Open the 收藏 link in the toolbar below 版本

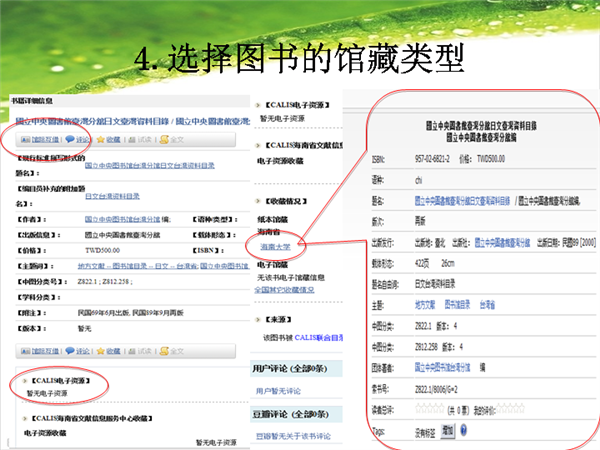tap(113, 351)
